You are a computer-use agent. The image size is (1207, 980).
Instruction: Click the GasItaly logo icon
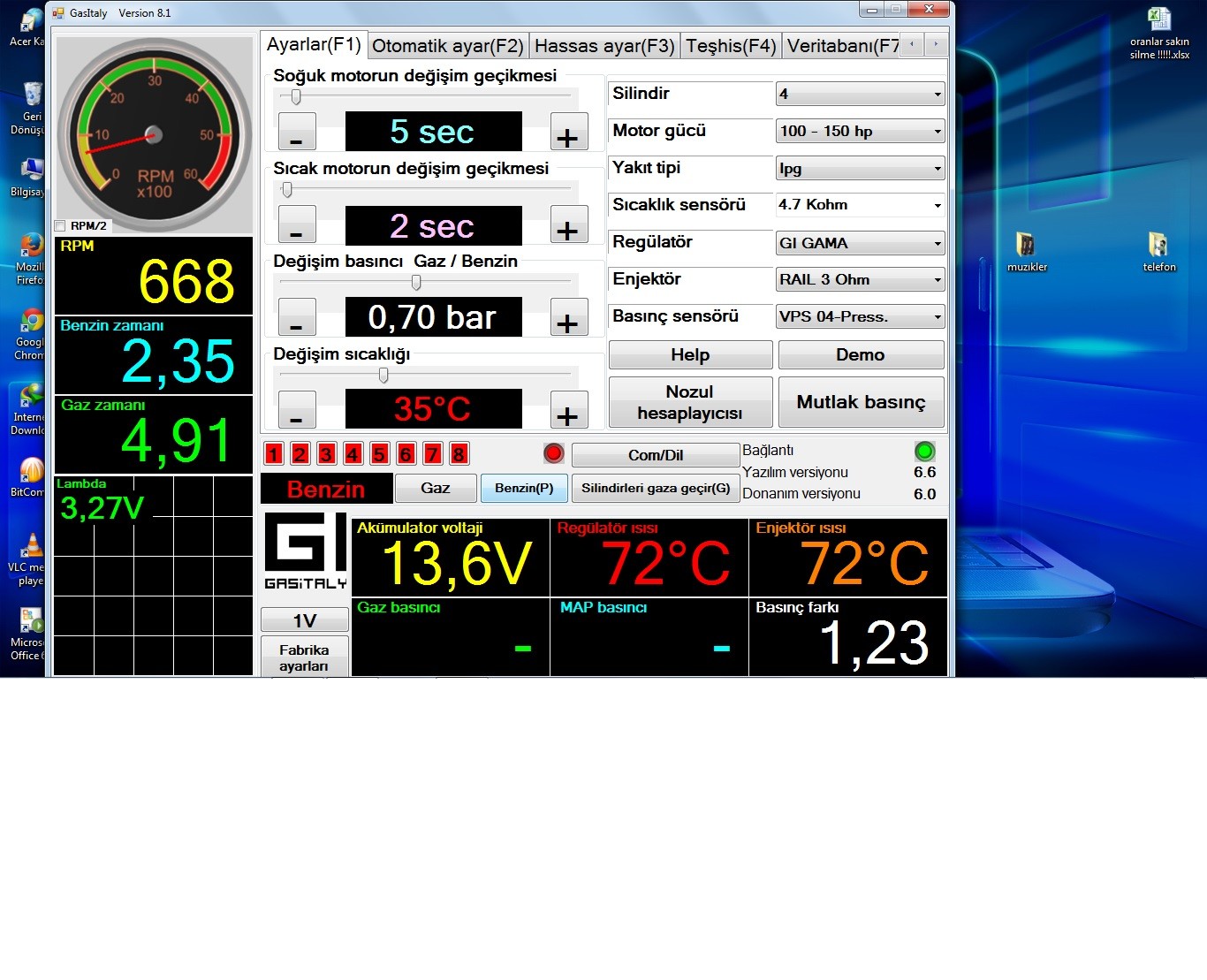(305, 551)
